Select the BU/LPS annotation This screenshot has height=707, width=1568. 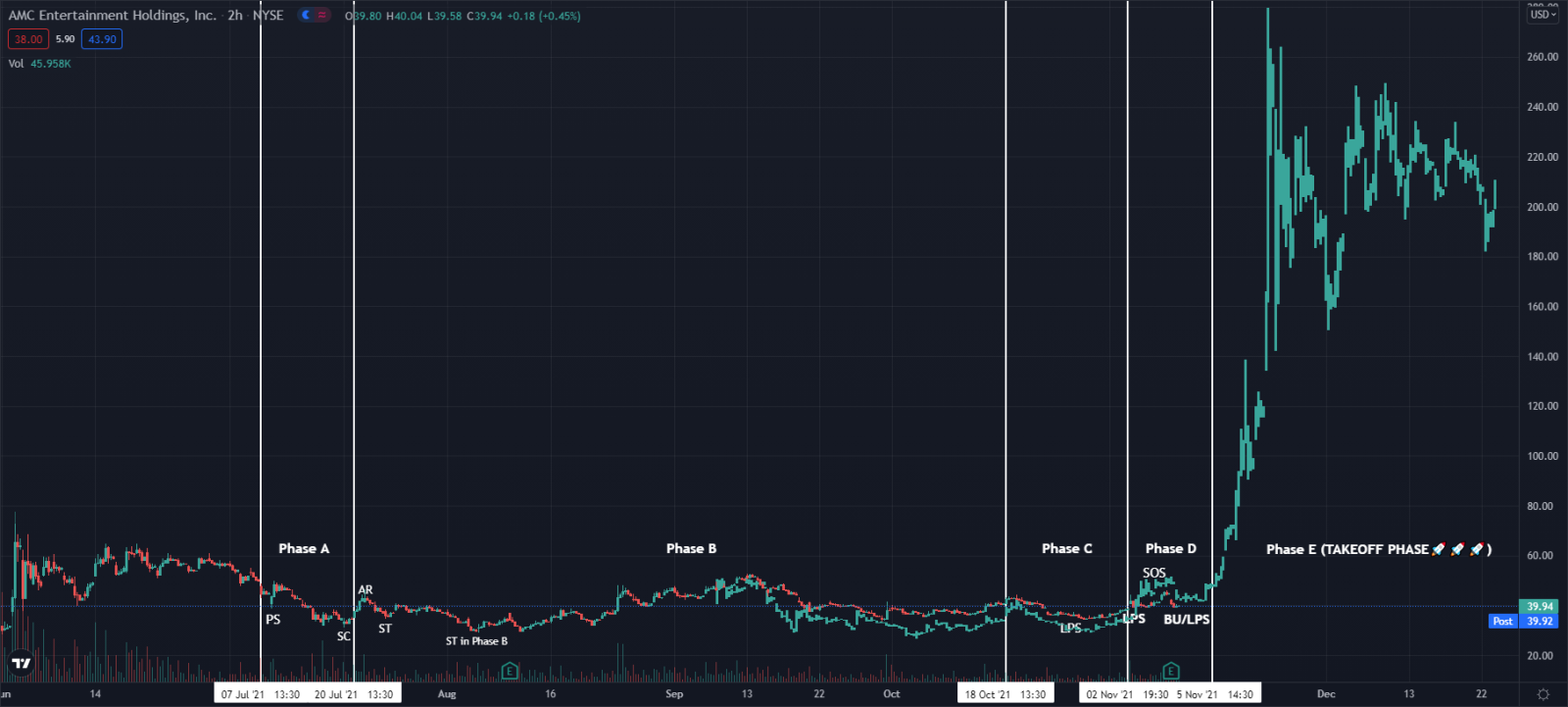pyautogui.click(x=1187, y=620)
